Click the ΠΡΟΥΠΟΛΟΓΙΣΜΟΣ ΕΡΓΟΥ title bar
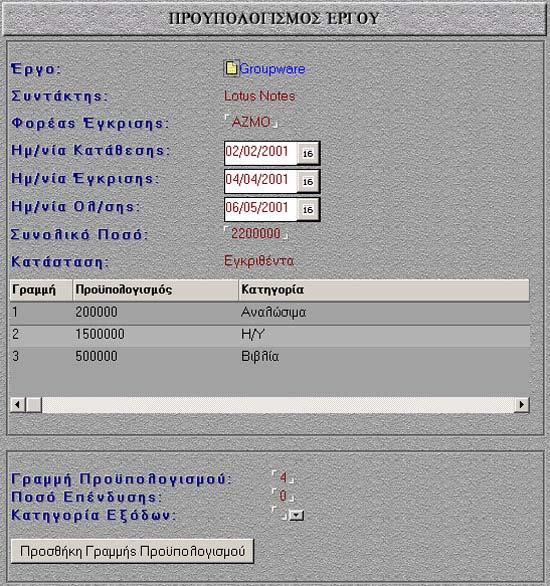The height and width of the screenshot is (586, 550). [x=274, y=19]
